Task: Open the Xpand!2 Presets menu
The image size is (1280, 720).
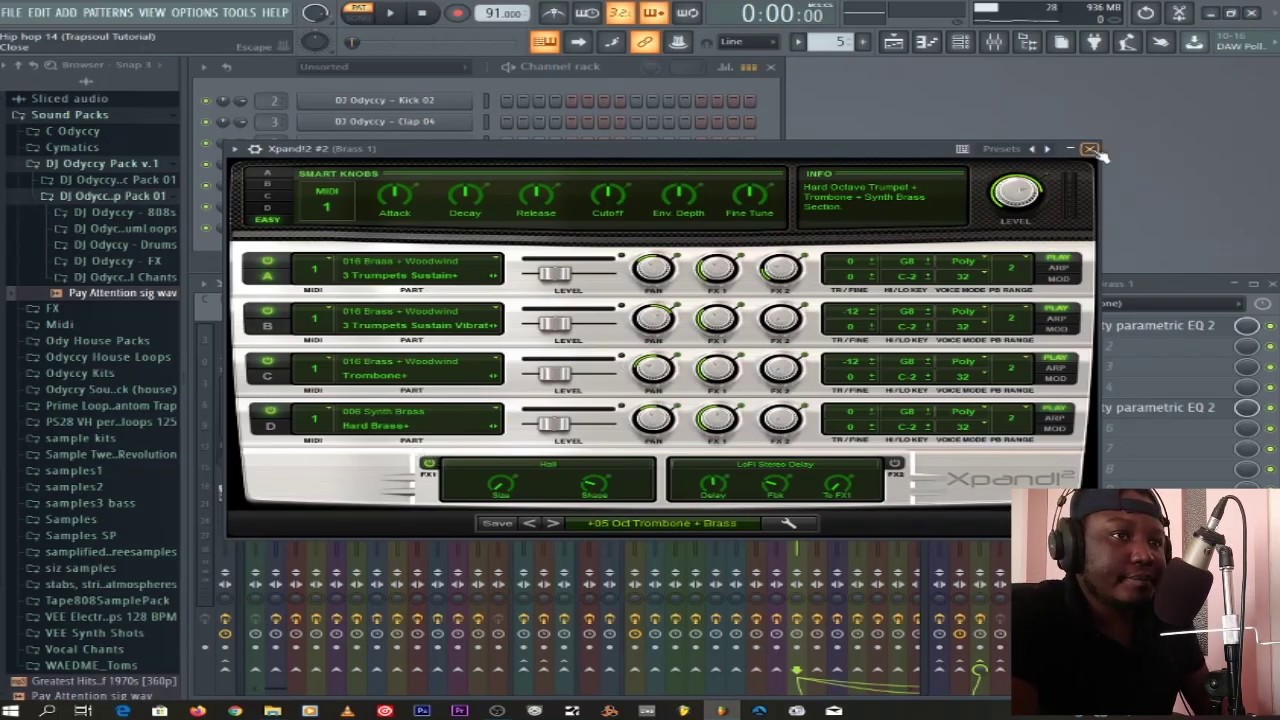Action: click(x=1001, y=149)
